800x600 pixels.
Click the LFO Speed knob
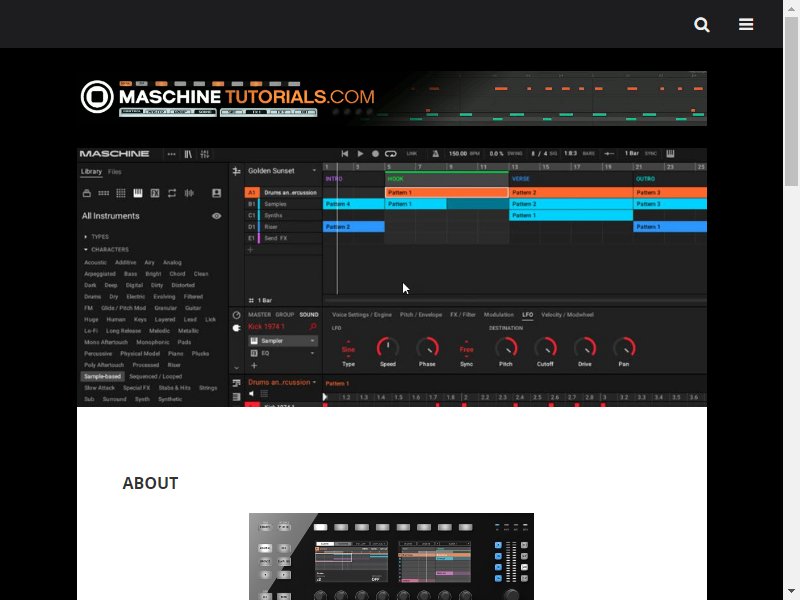point(388,348)
